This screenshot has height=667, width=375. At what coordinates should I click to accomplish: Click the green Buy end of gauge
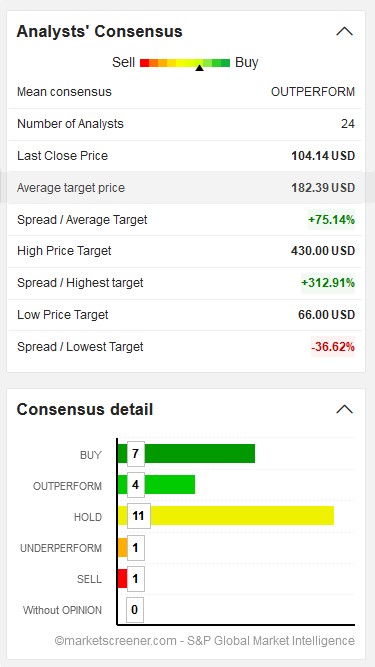[x=225, y=63]
